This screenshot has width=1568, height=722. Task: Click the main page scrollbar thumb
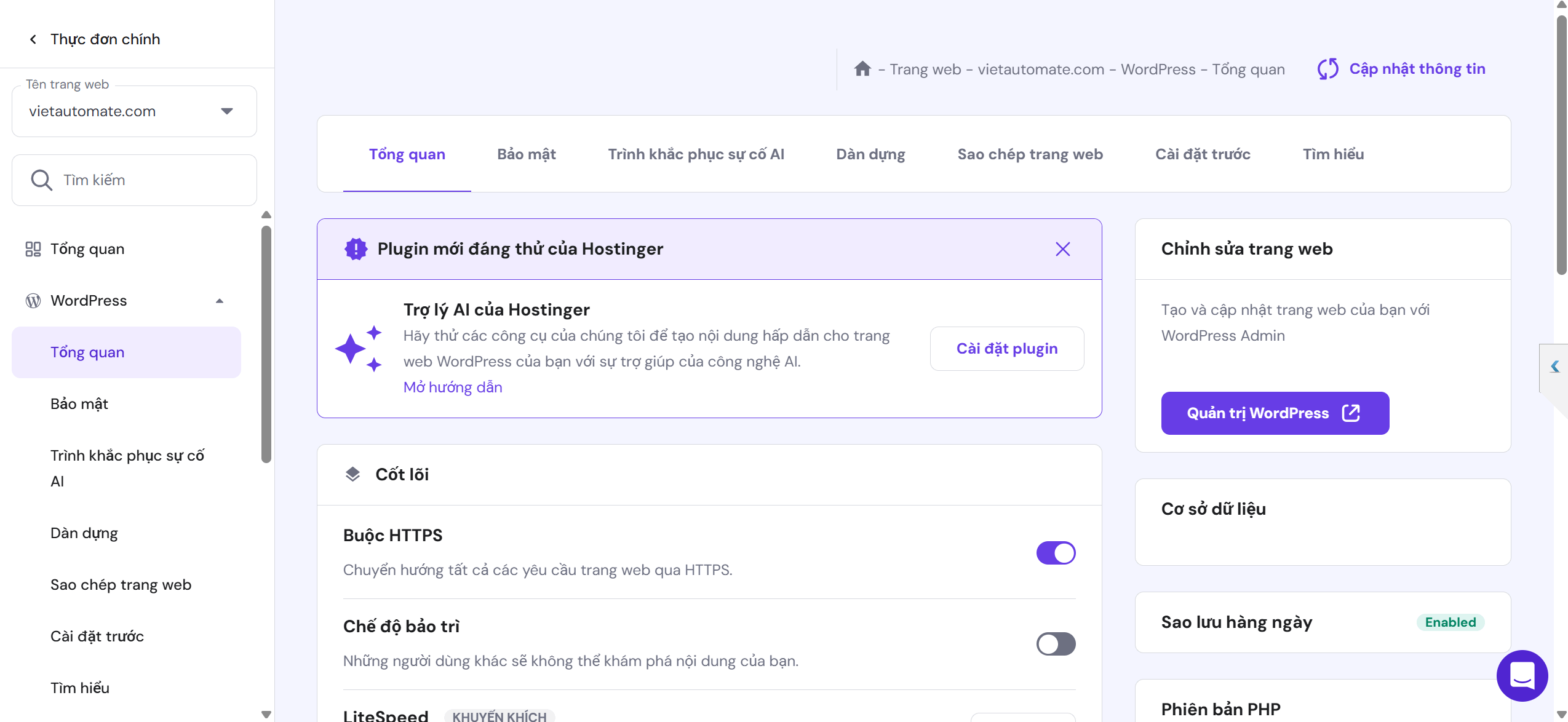pyautogui.click(x=1561, y=145)
